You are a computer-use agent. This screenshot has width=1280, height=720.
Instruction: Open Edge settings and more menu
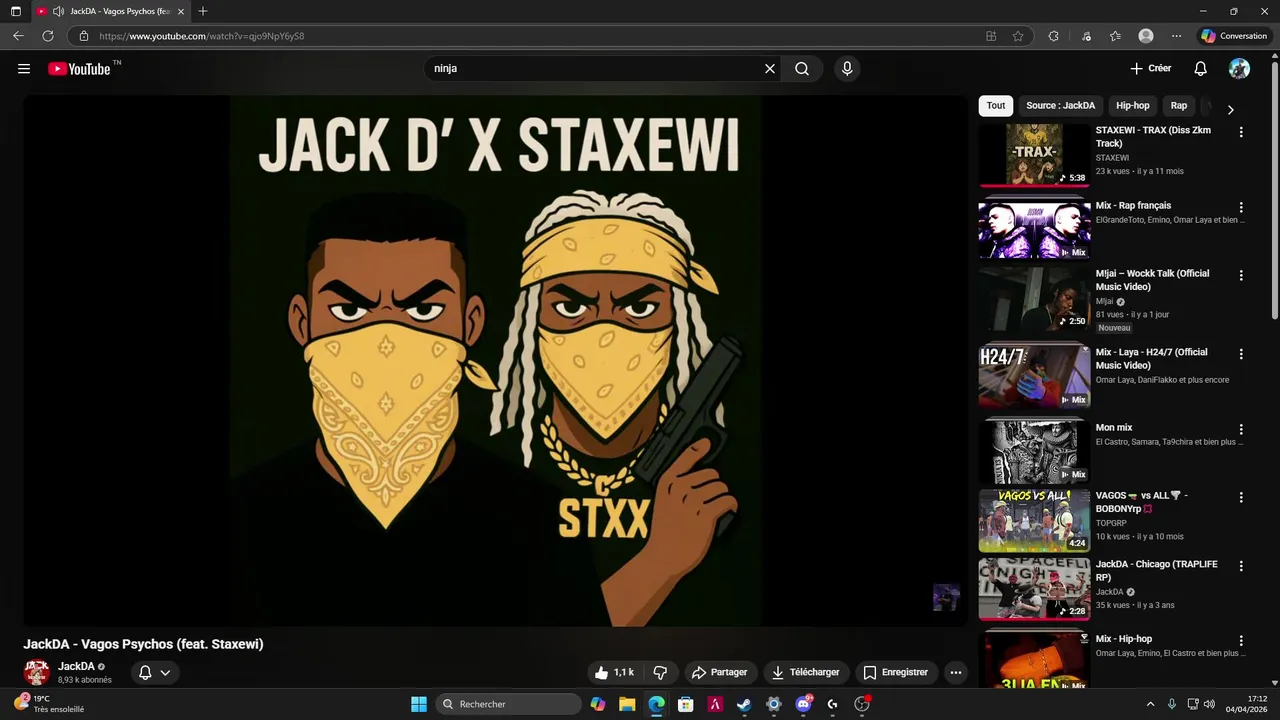pyautogui.click(x=1176, y=36)
